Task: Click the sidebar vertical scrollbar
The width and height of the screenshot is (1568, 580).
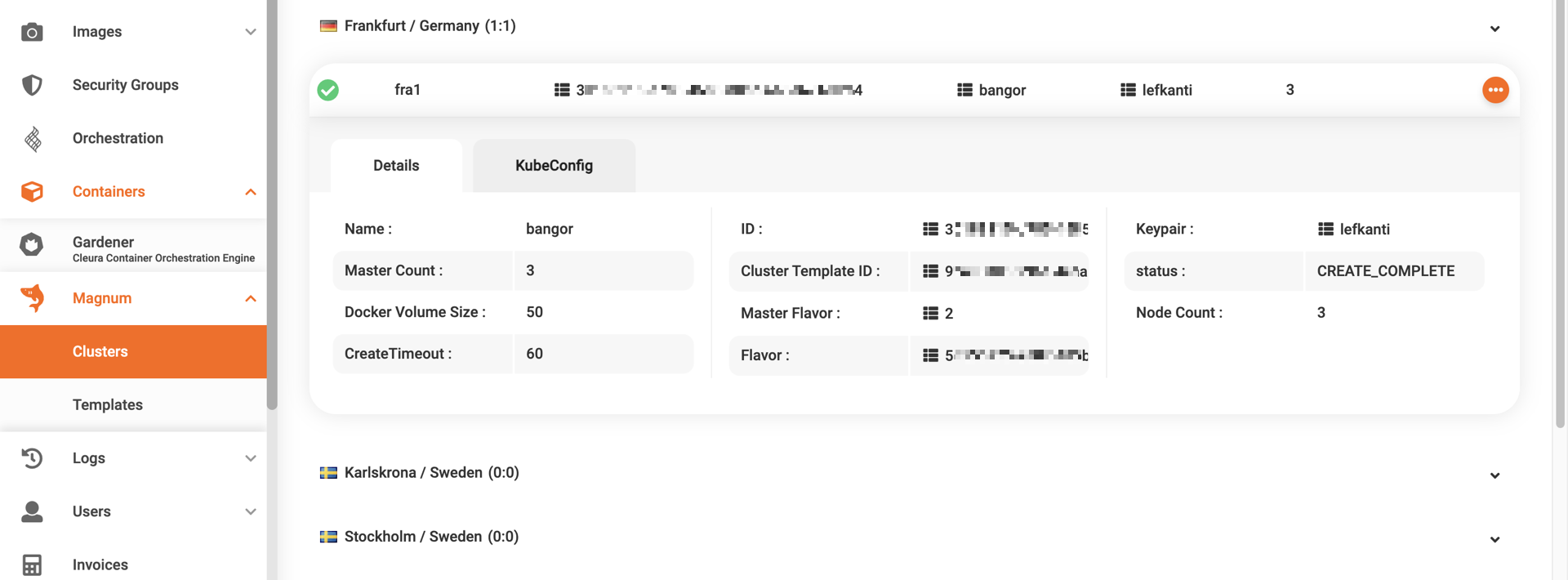Action: (x=272, y=204)
